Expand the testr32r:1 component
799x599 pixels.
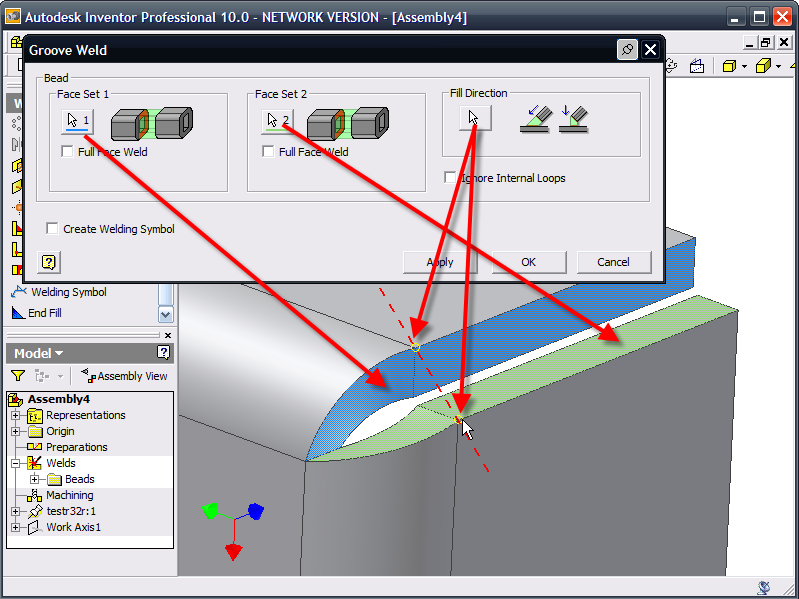pos(16,511)
